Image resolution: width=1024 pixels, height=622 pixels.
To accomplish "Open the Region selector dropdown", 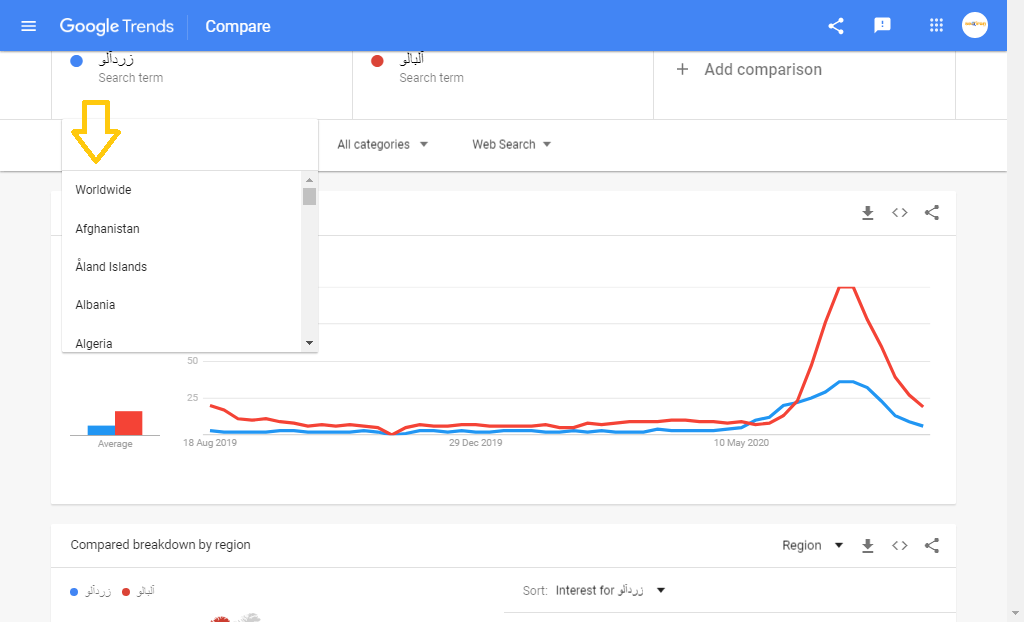I will tap(812, 546).
